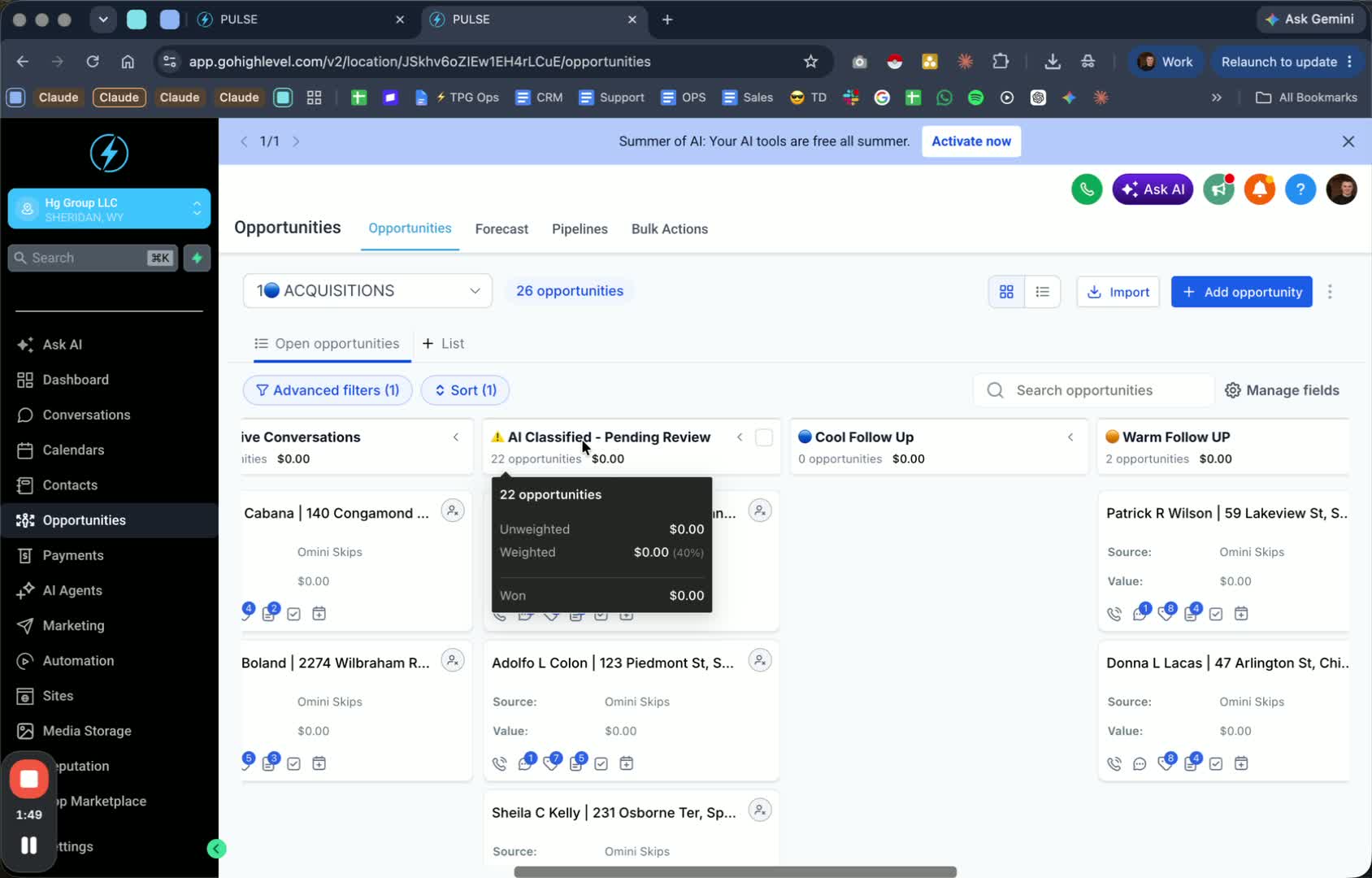Click the green phone dialer icon

click(1087, 189)
